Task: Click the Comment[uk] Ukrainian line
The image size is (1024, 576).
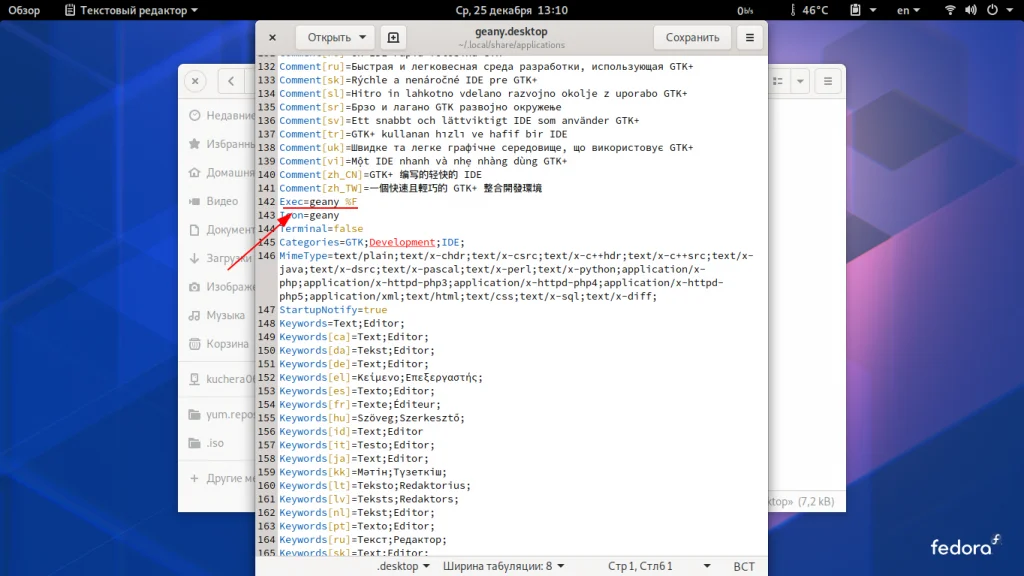Action: [x=486, y=148]
